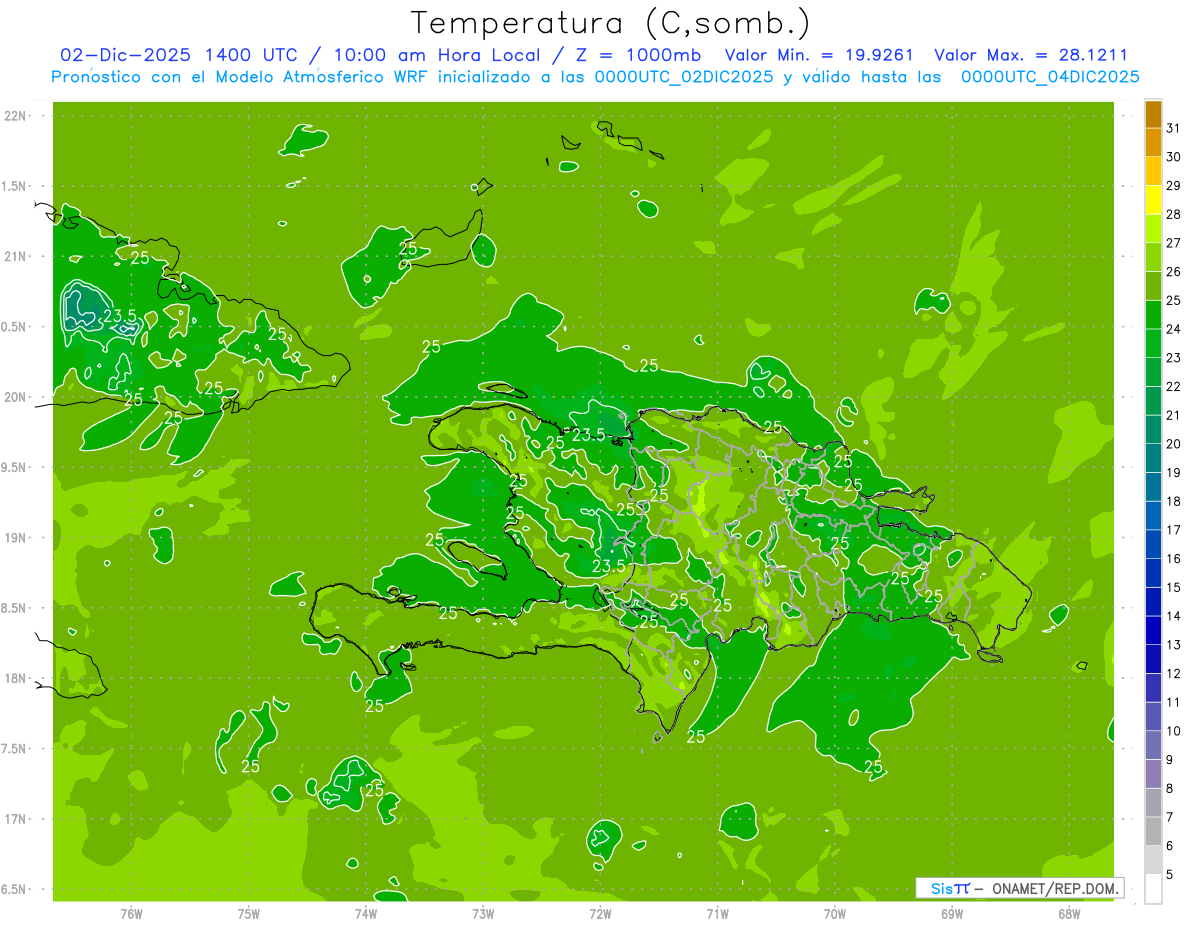1200x927 pixels.
Task: Click the legend scale value "5"
Action: pos(1170,874)
